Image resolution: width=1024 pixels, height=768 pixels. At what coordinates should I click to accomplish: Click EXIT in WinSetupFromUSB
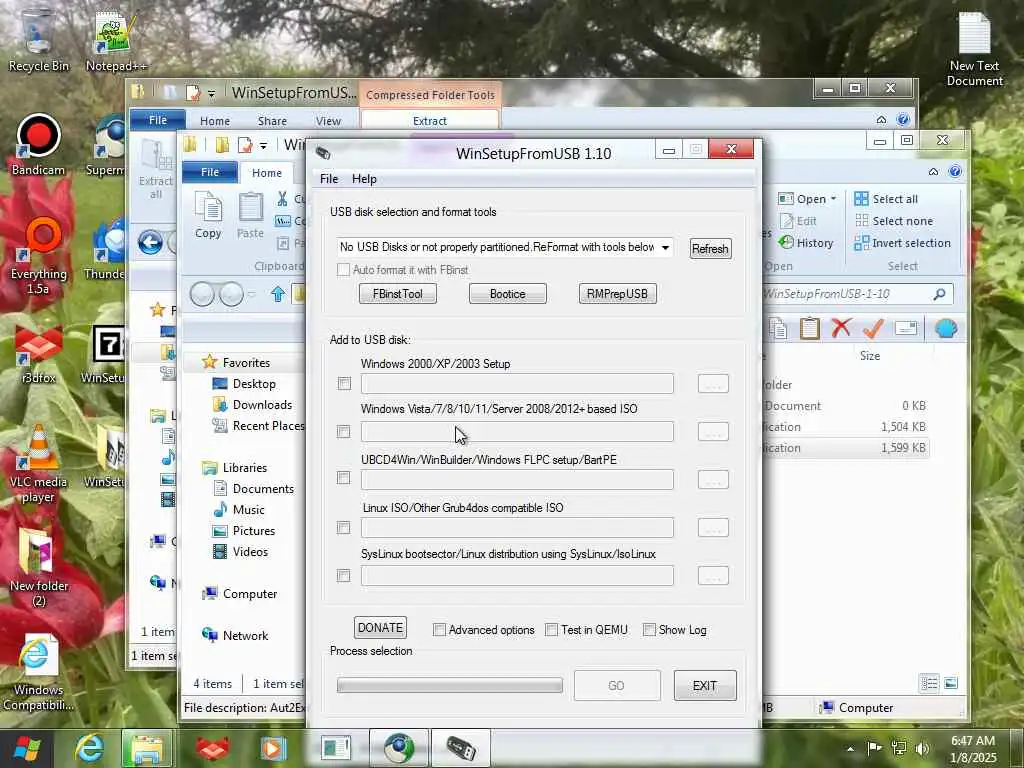point(705,686)
